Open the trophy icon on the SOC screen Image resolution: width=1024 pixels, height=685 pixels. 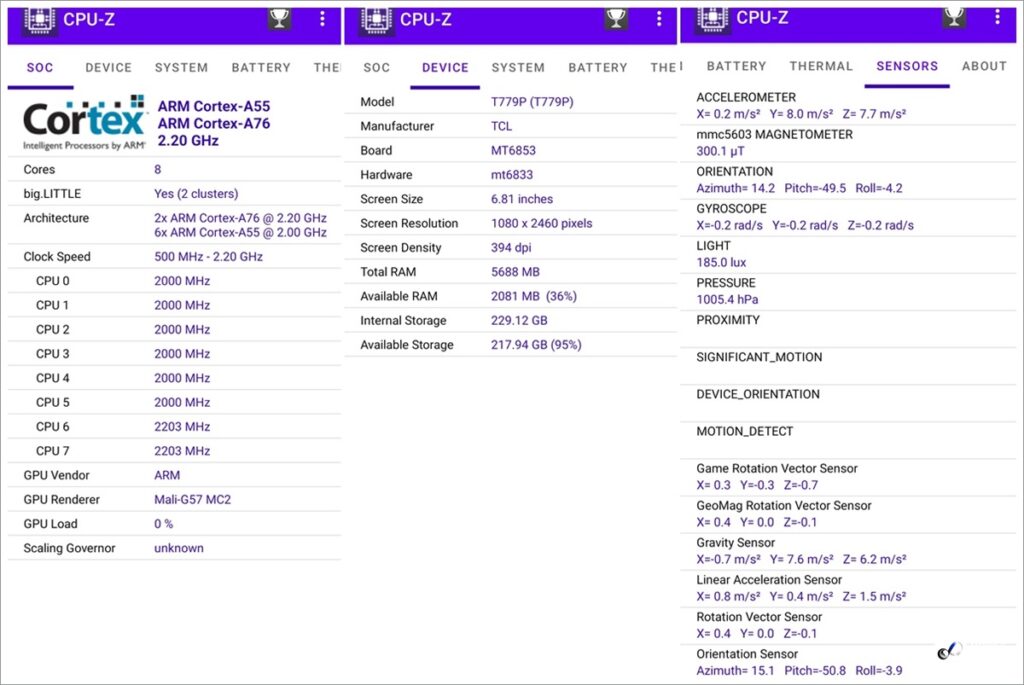tap(280, 19)
